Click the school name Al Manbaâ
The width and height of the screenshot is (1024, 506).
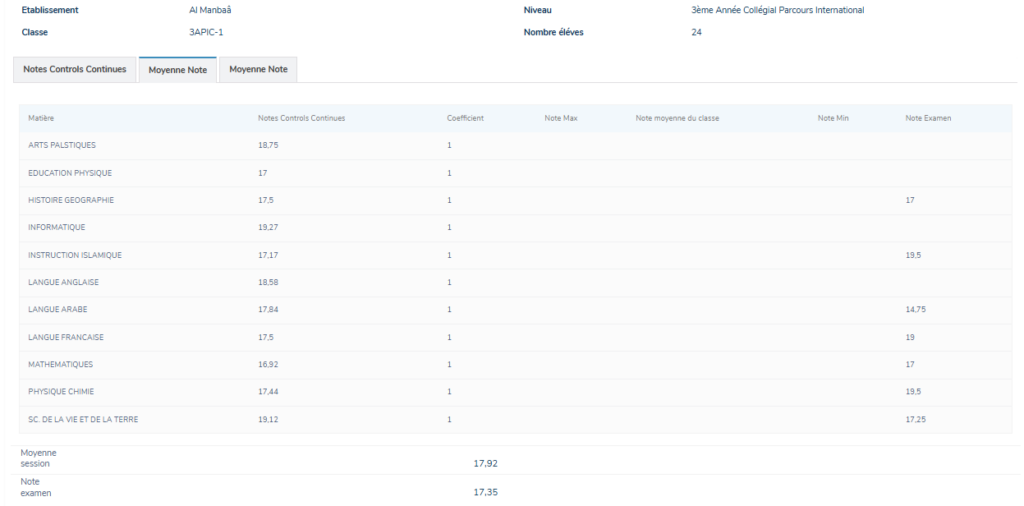(210, 10)
